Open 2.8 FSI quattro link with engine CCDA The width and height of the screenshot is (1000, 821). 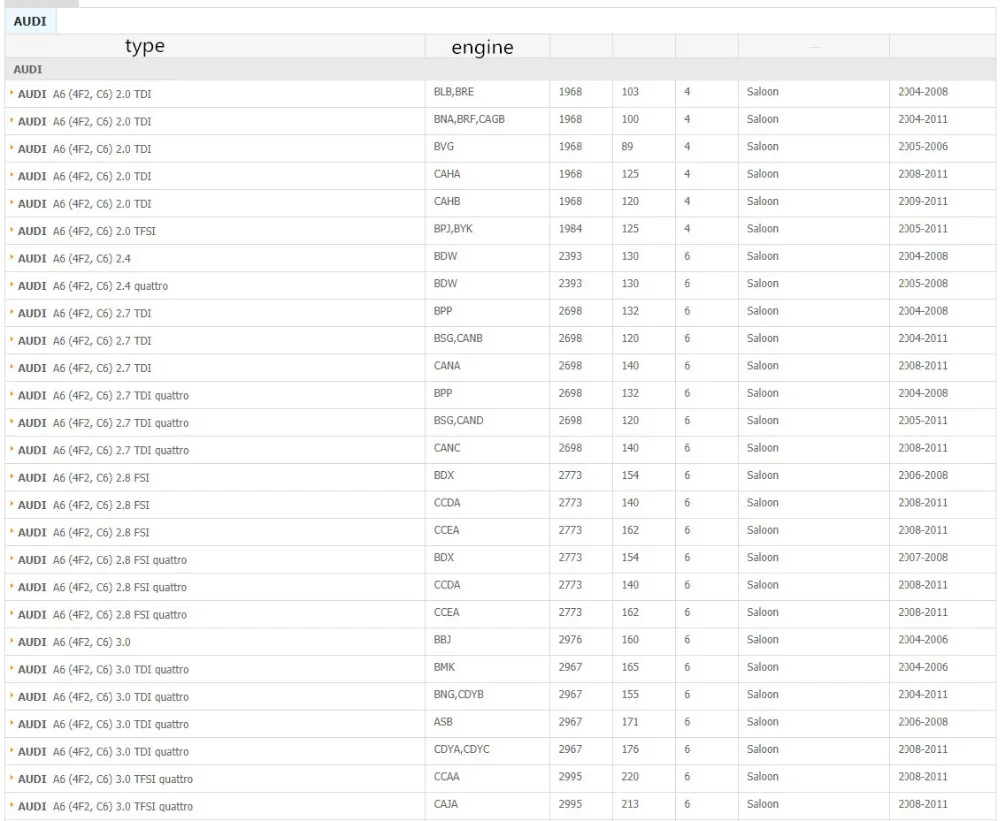102,588
